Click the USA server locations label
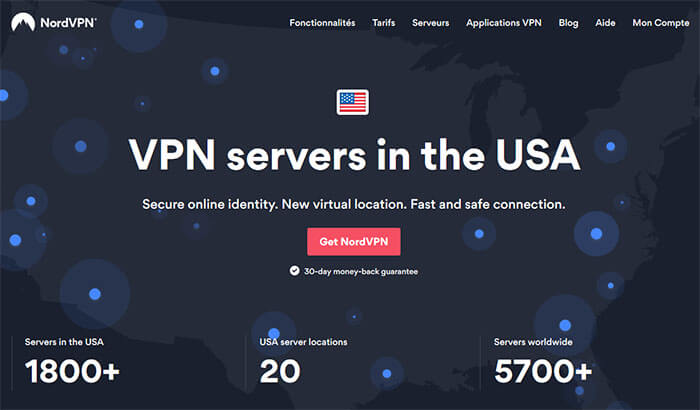 pos(304,342)
